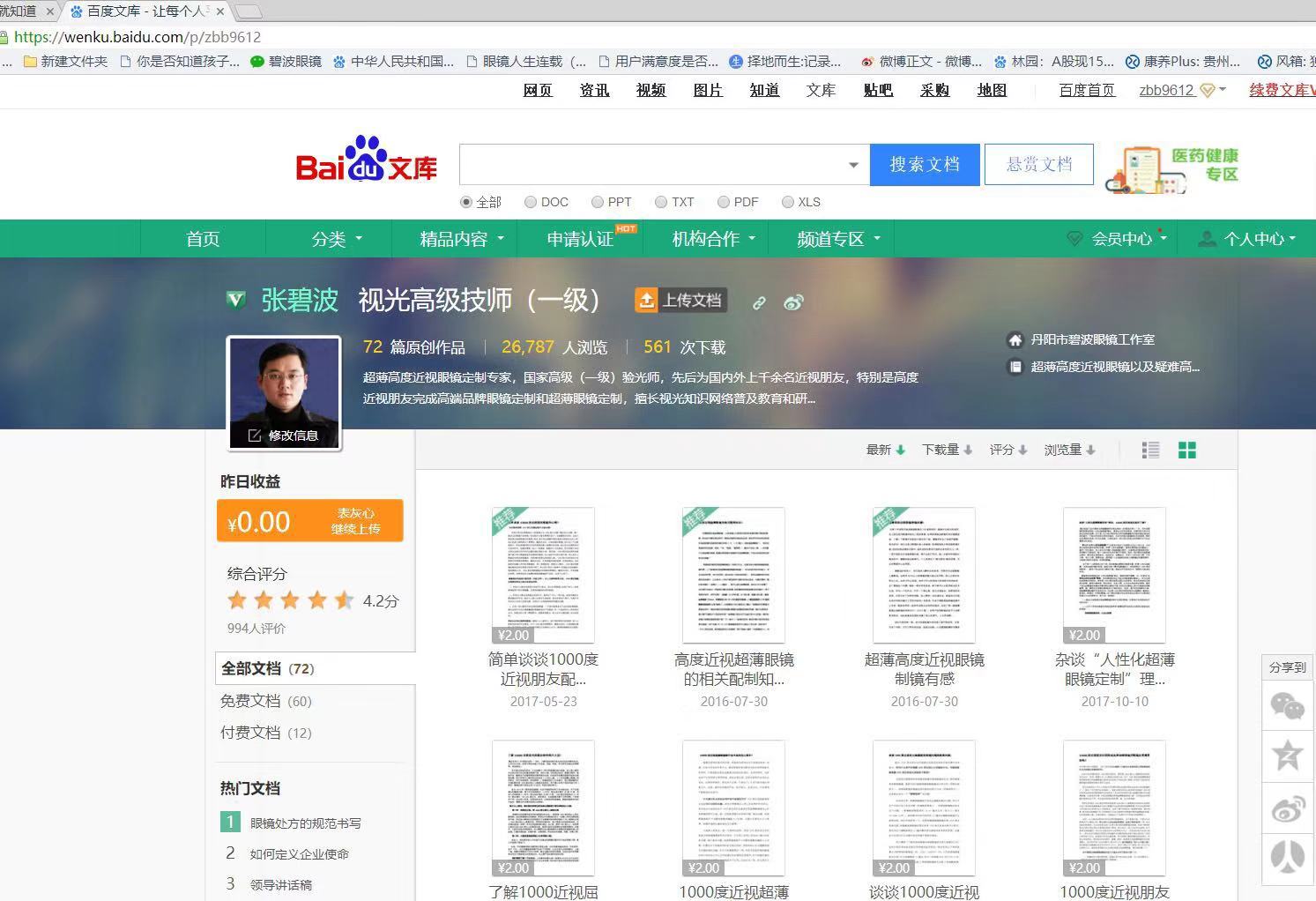Open the search box suggestion dropdown arrow
1316x901 pixels.
coord(853,165)
